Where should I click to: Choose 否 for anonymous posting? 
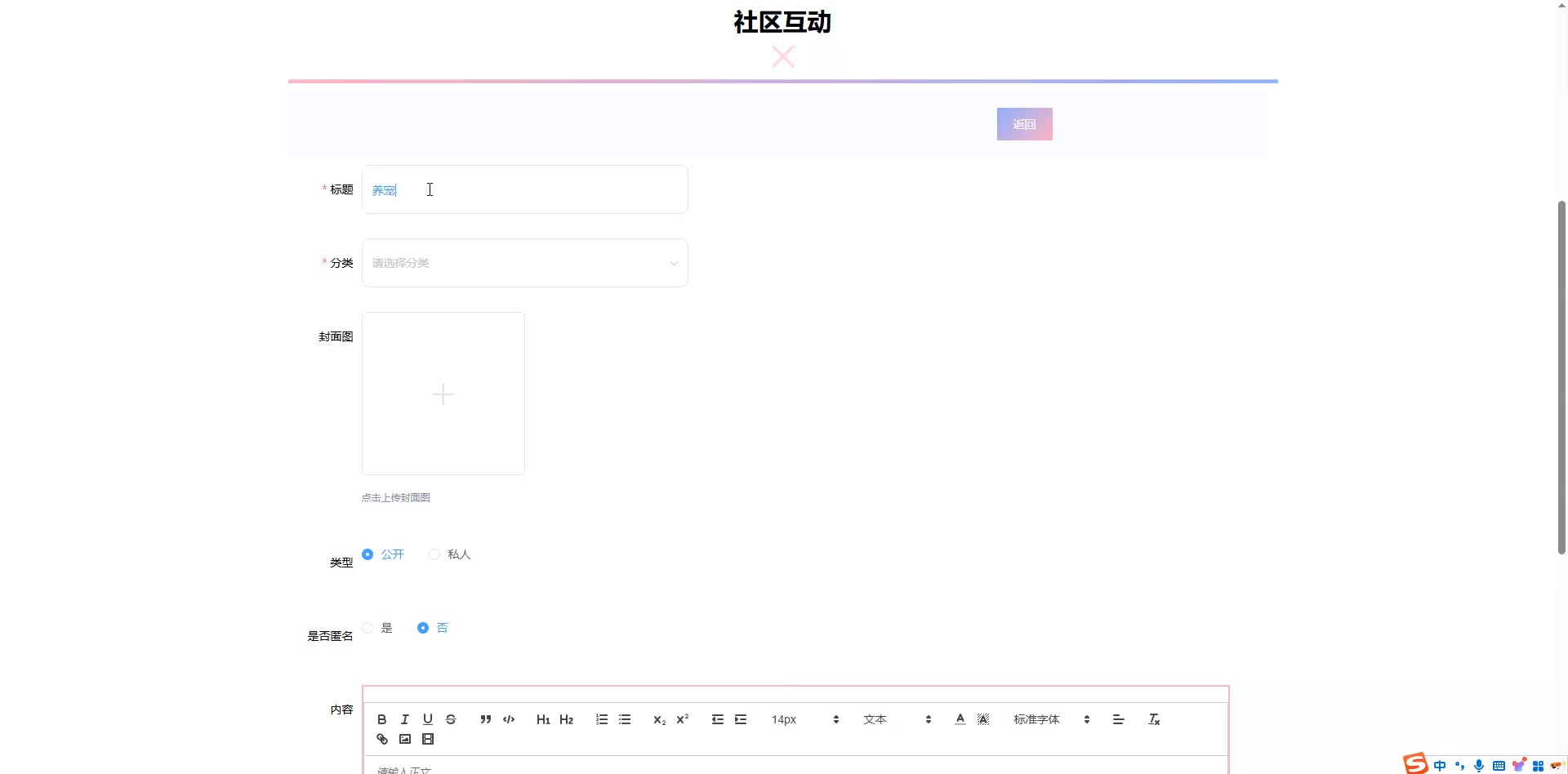point(433,628)
